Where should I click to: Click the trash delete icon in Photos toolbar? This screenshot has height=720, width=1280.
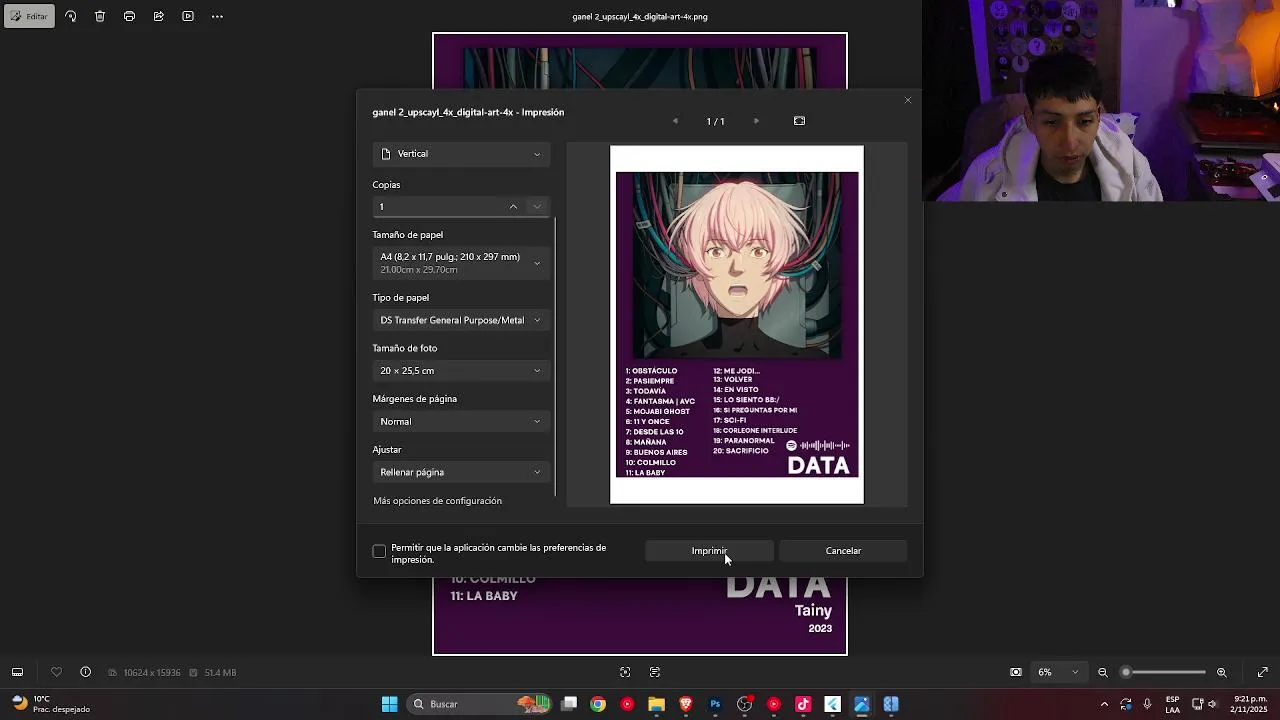click(100, 16)
